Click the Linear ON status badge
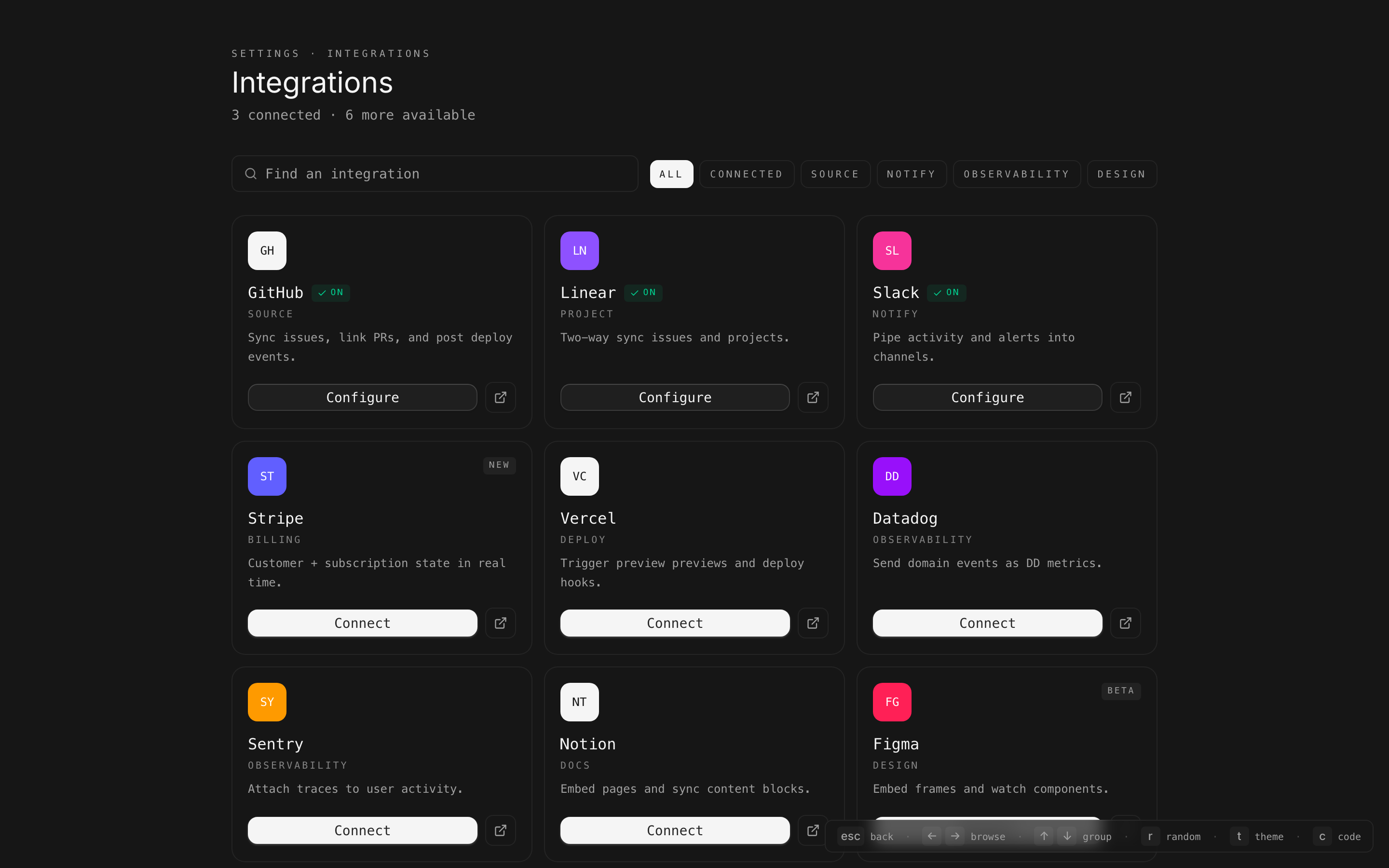 coord(643,293)
